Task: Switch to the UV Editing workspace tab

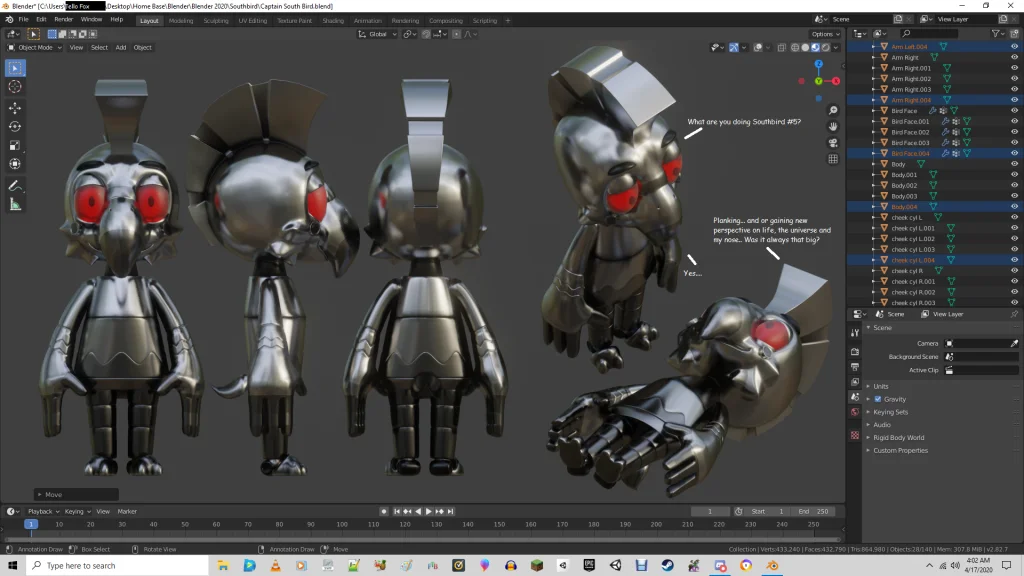Action: click(253, 21)
